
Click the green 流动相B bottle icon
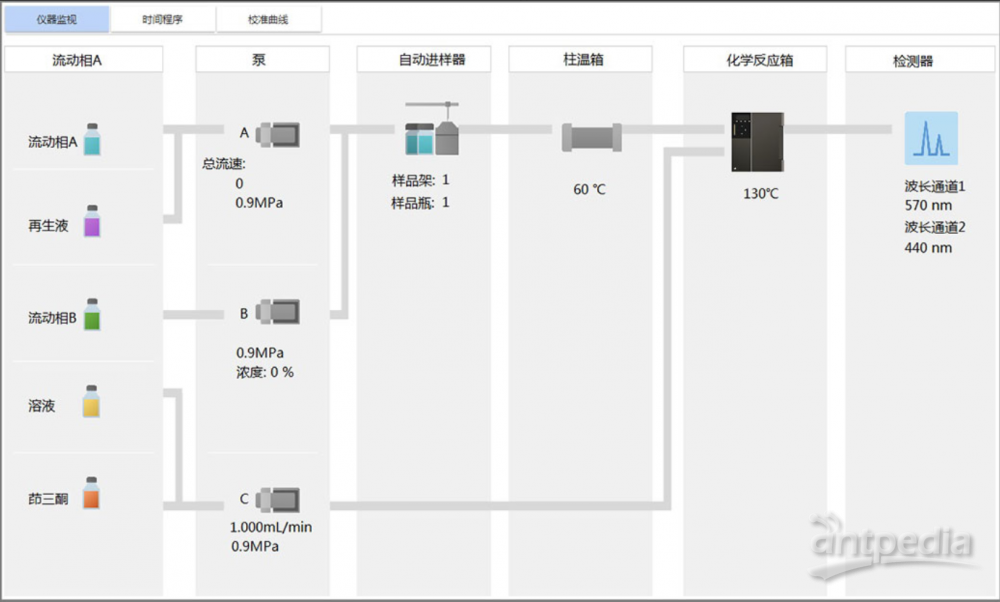[x=92, y=315]
